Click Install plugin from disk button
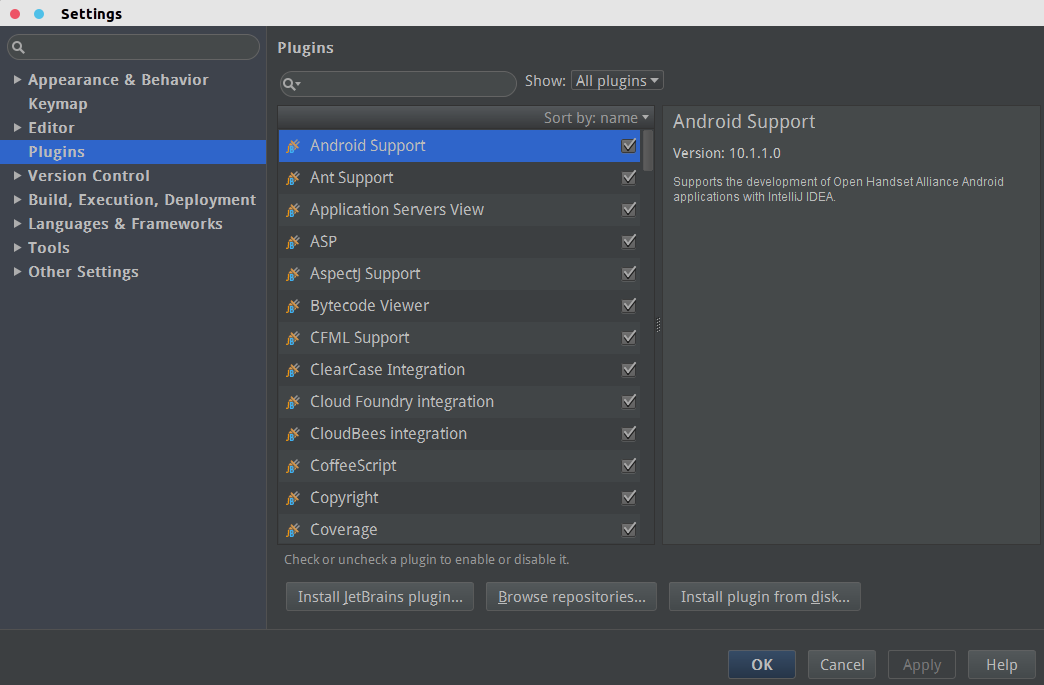The image size is (1044, 685). coord(764,596)
